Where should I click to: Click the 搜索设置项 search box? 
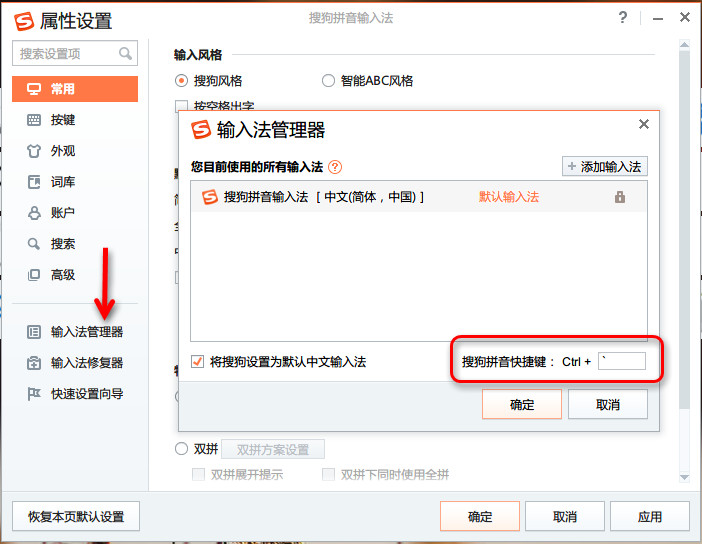coord(66,54)
